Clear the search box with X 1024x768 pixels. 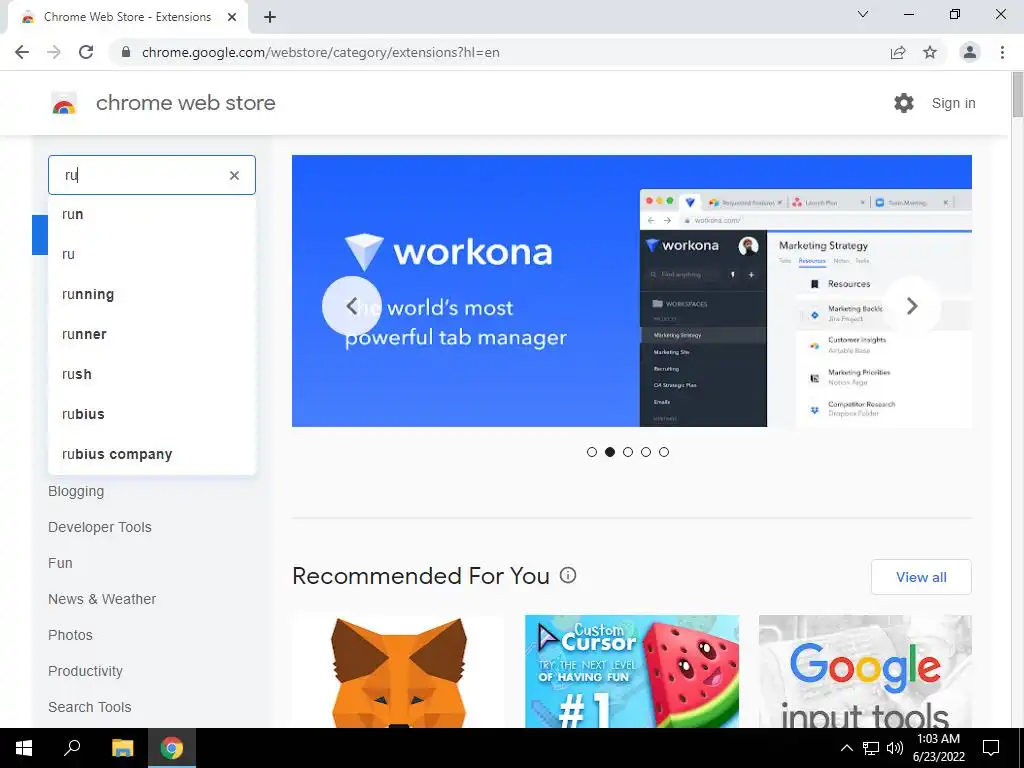tap(234, 175)
